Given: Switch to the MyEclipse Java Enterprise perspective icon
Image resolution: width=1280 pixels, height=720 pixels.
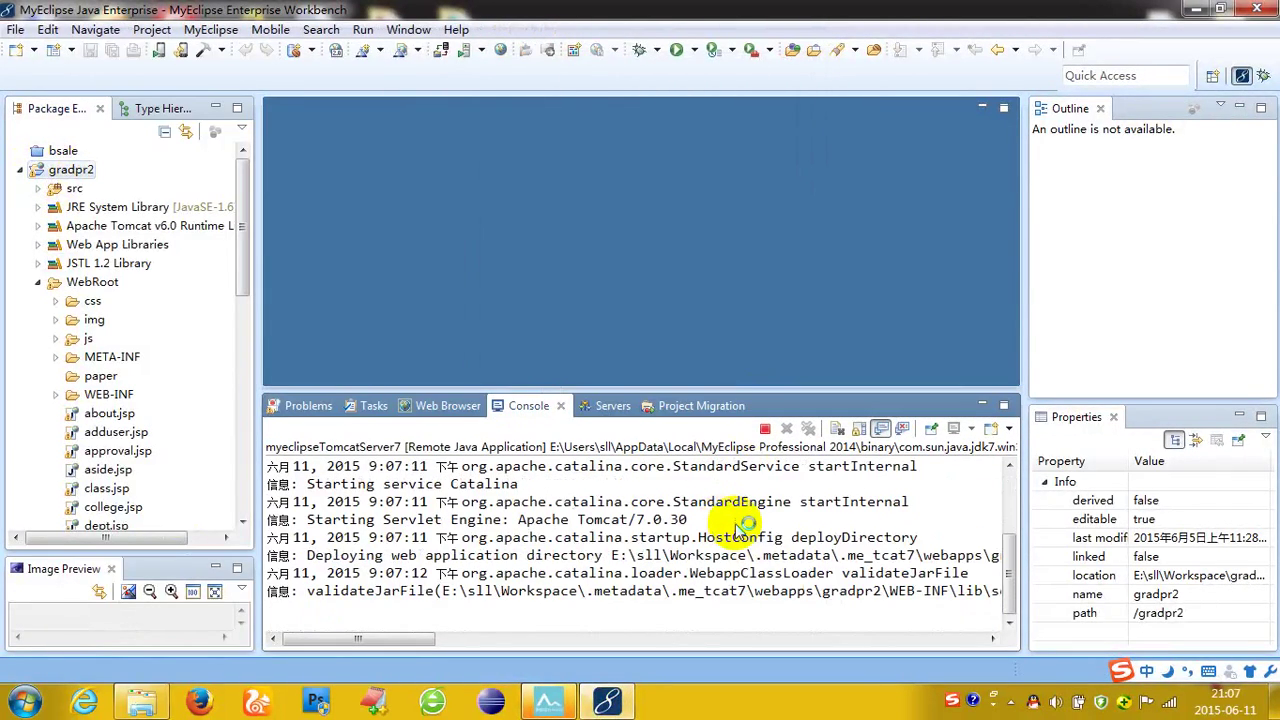Looking at the screenshot, I should 1242,76.
